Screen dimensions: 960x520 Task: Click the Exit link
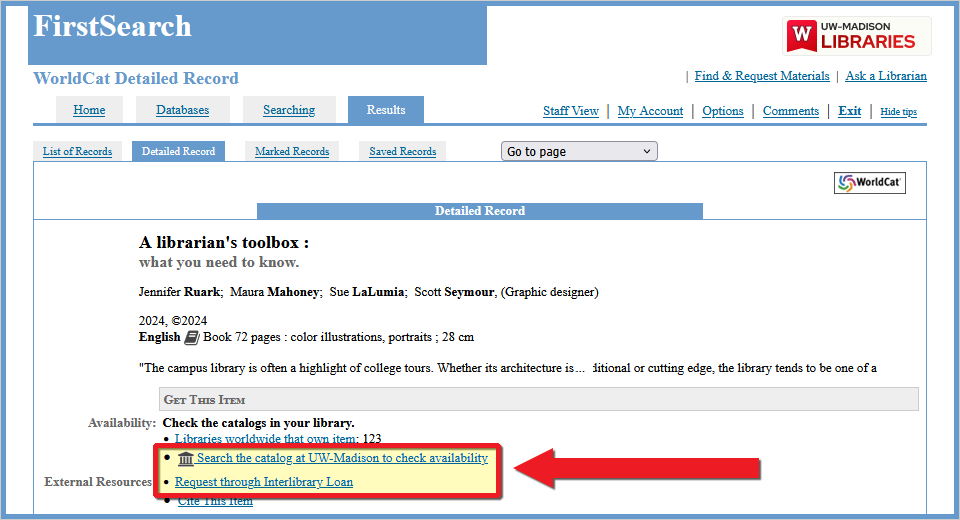[x=850, y=111]
